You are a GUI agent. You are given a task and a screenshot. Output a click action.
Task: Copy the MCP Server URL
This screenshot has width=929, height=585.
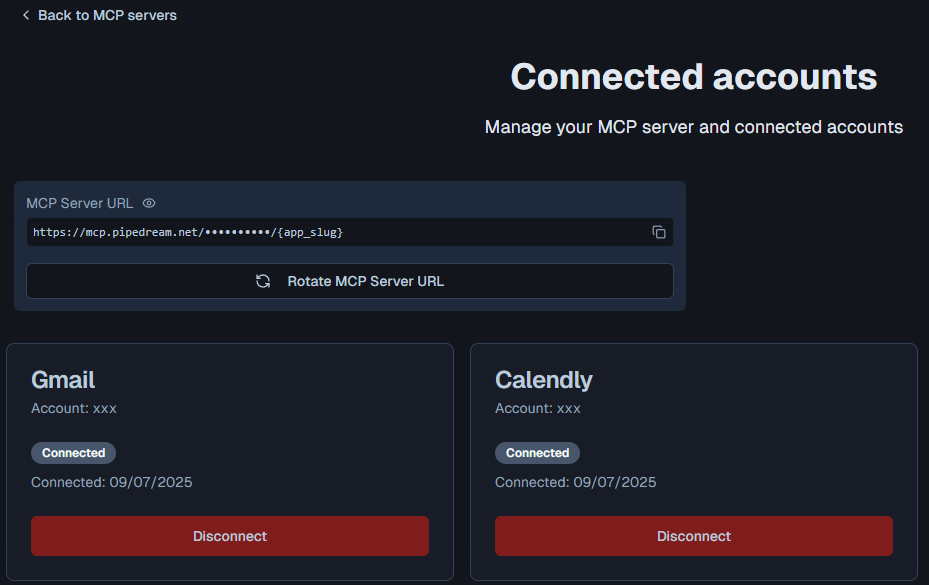[x=659, y=232]
